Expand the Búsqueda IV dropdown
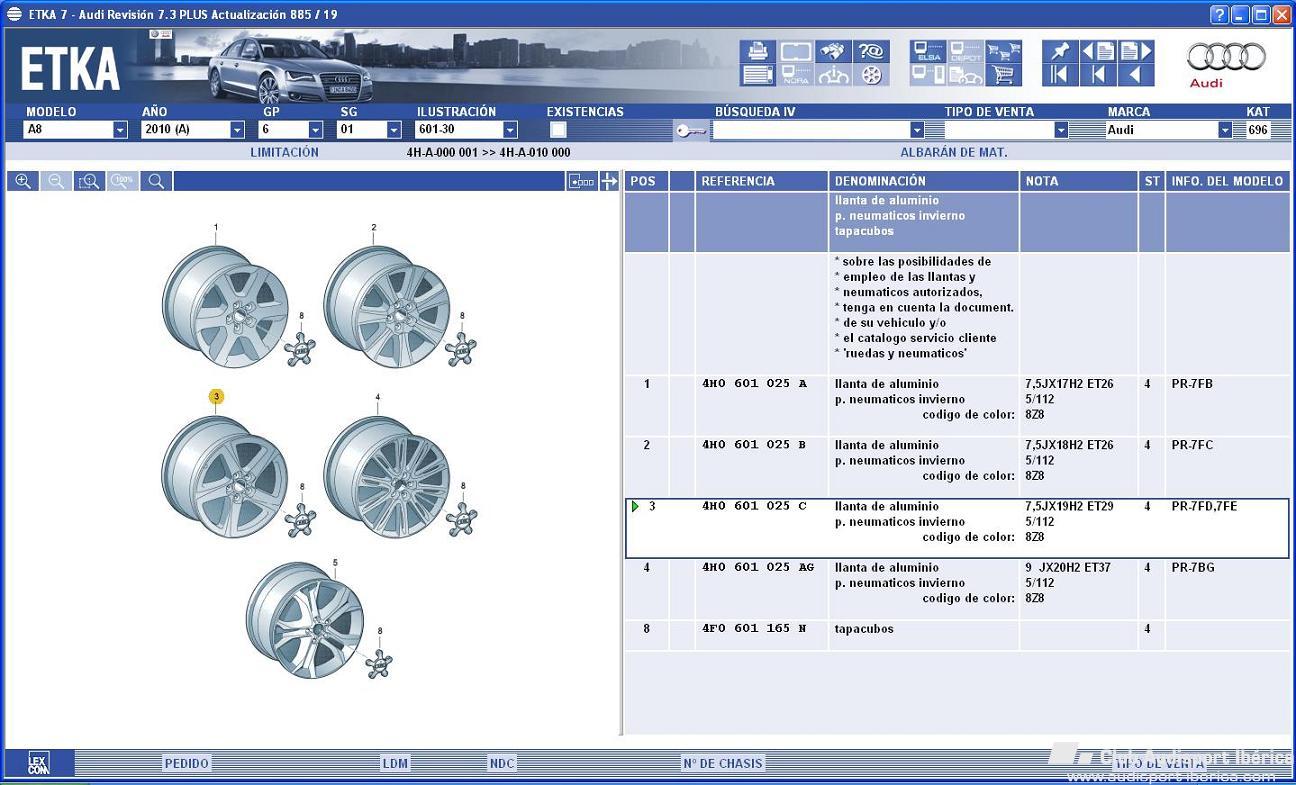 pyautogui.click(x=917, y=130)
